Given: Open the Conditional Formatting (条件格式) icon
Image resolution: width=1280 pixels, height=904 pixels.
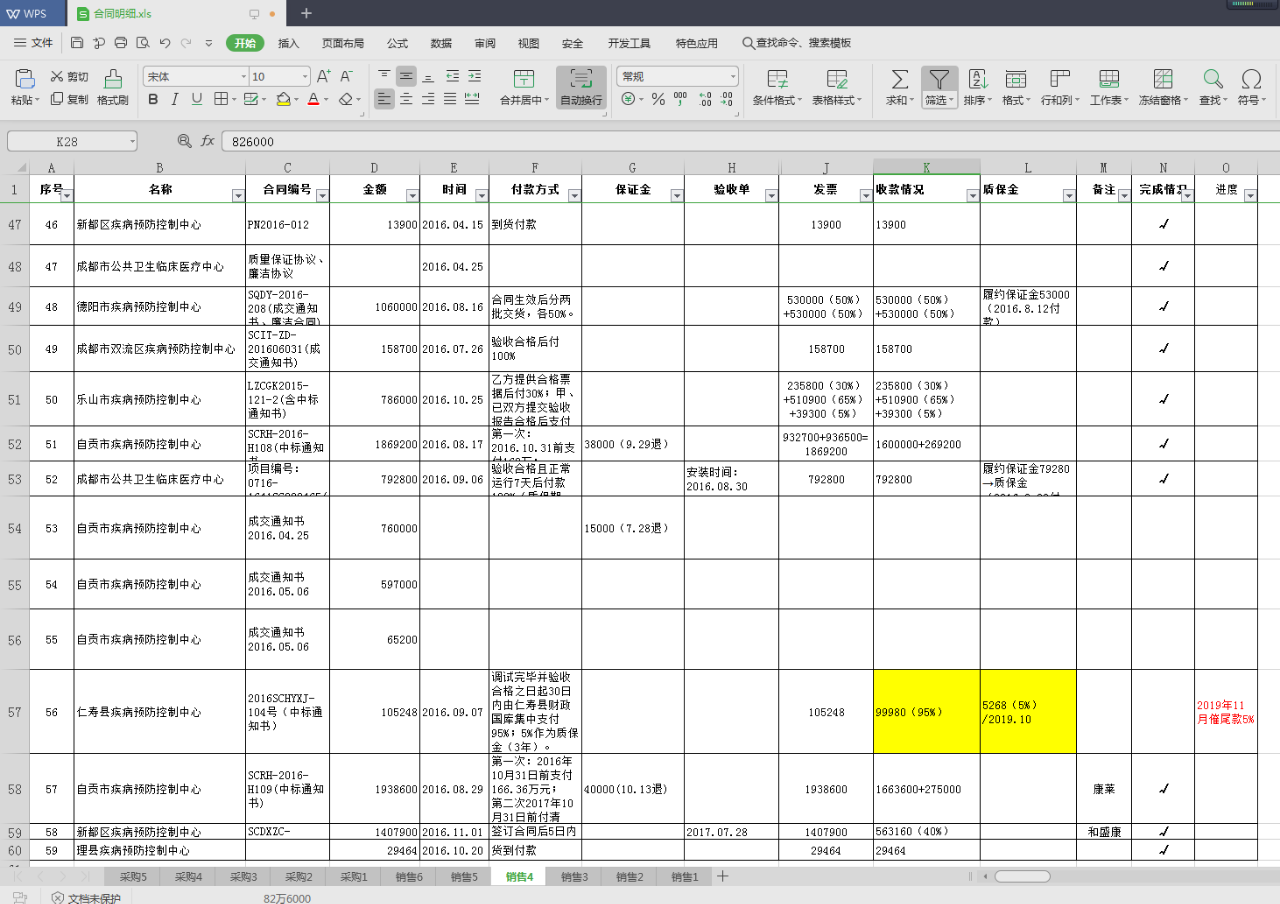Looking at the screenshot, I should coord(777,80).
